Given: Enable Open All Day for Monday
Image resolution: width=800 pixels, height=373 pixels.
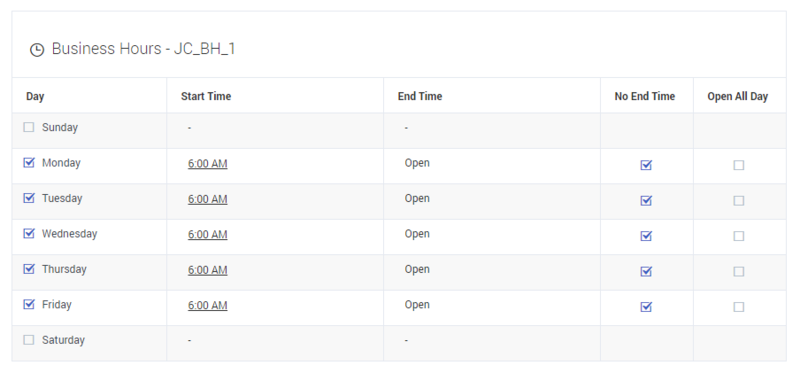Looking at the screenshot, I should (739, 165).
